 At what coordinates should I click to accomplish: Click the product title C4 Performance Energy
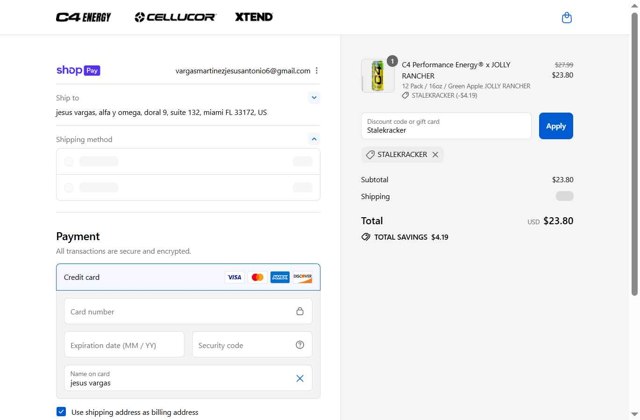pyautogui.click(x=456, y=70)
